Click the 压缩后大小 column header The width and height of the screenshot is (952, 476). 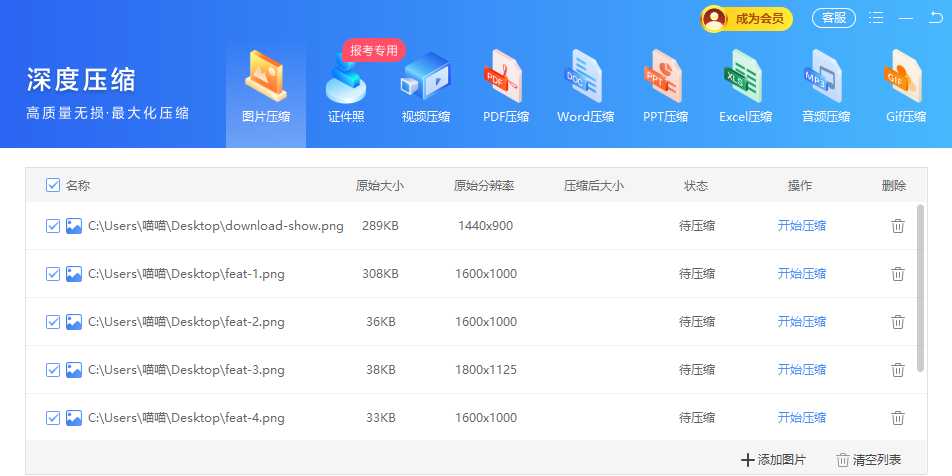click(594, 186)
